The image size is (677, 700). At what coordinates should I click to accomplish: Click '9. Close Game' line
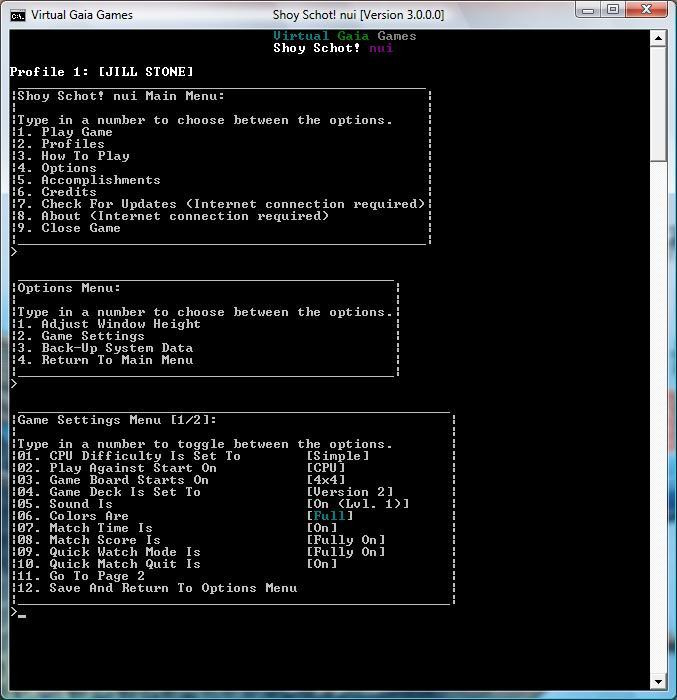tap(69, 229)
